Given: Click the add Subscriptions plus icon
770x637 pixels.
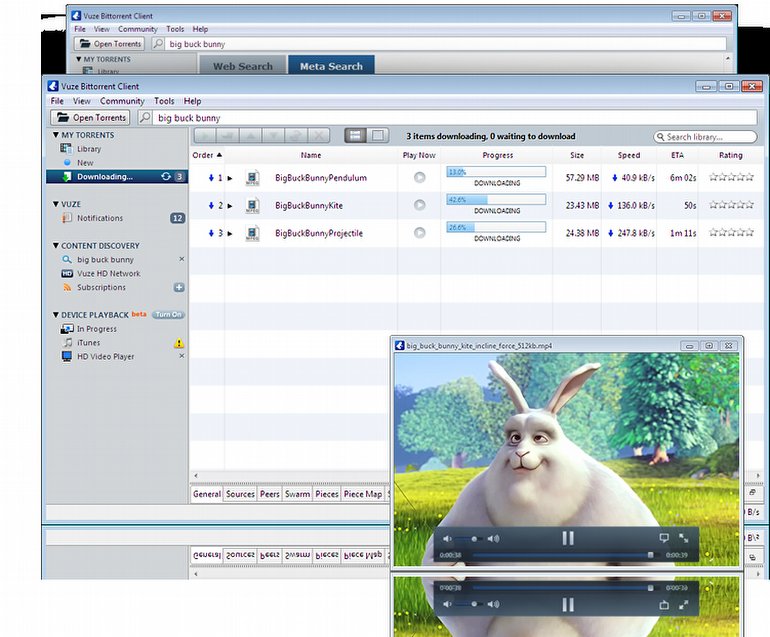Looking at the screenshot, I should pos(180,287).
